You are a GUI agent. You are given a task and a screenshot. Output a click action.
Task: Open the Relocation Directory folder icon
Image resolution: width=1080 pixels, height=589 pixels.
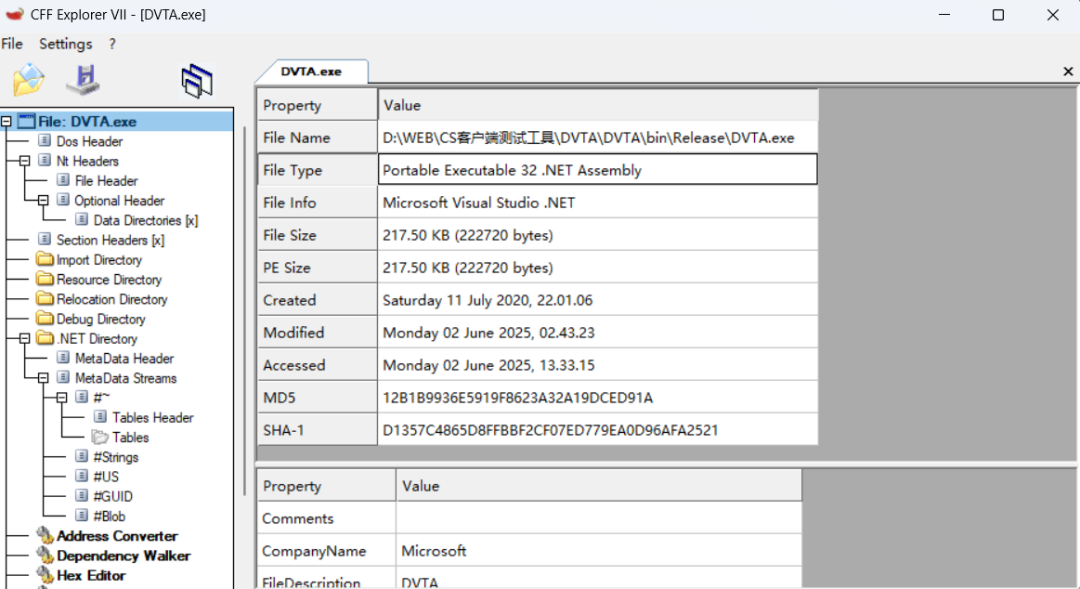coord(45,299)
